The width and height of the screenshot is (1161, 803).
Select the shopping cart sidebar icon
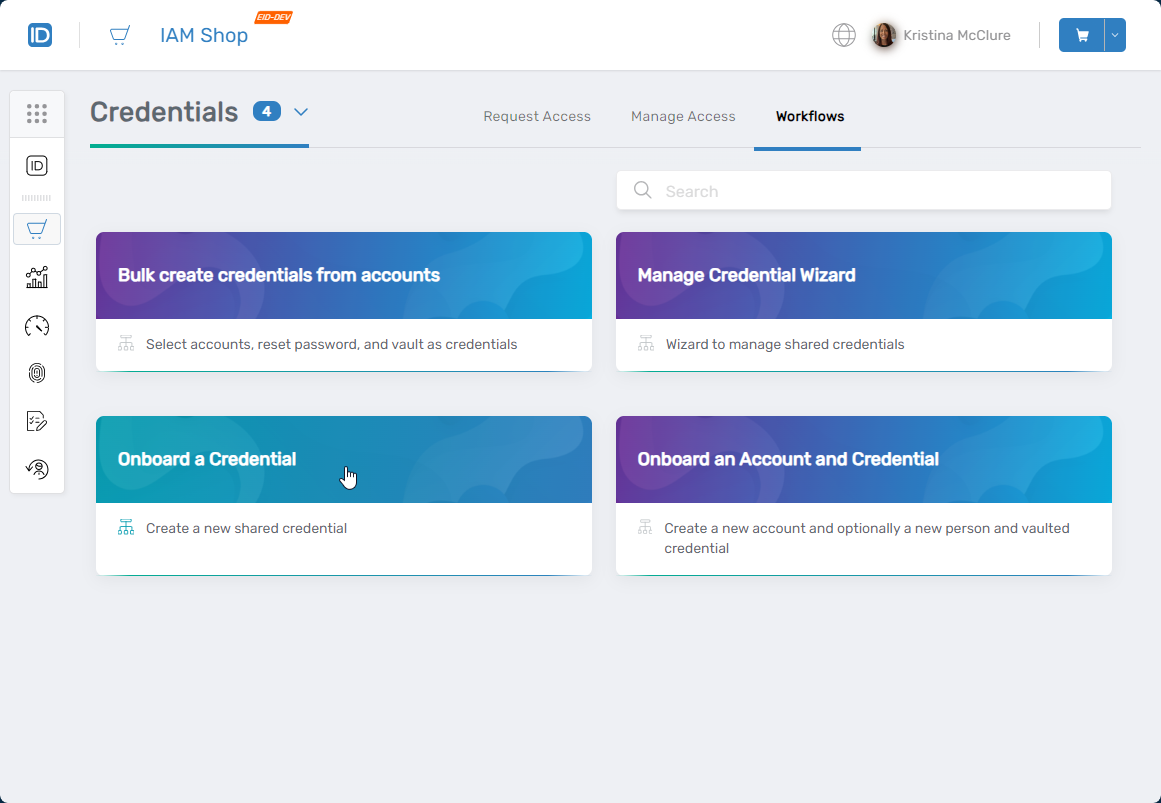[x=37, y=229]
